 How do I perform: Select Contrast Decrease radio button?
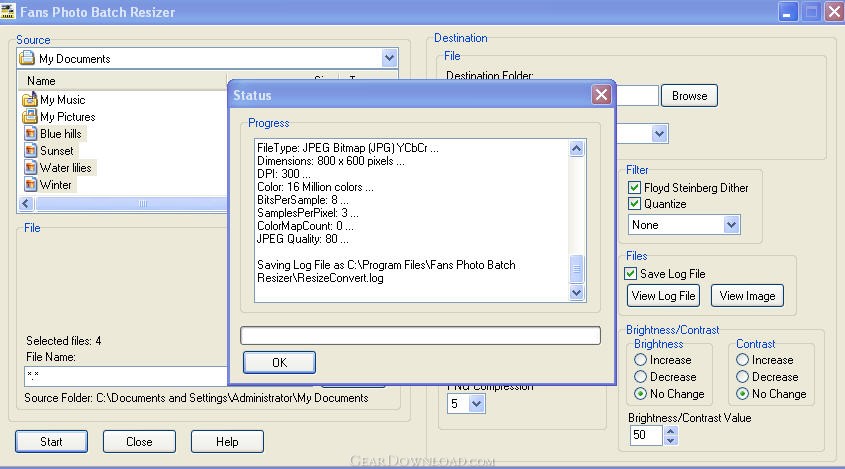point(742,376)
